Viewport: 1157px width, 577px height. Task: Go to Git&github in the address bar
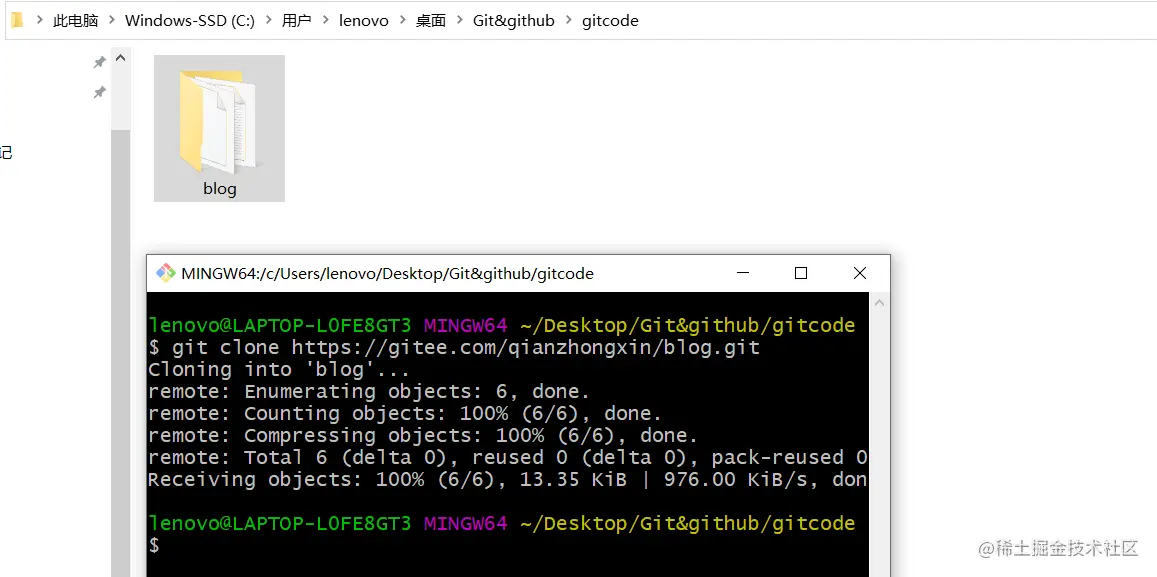tap(514, 21)
